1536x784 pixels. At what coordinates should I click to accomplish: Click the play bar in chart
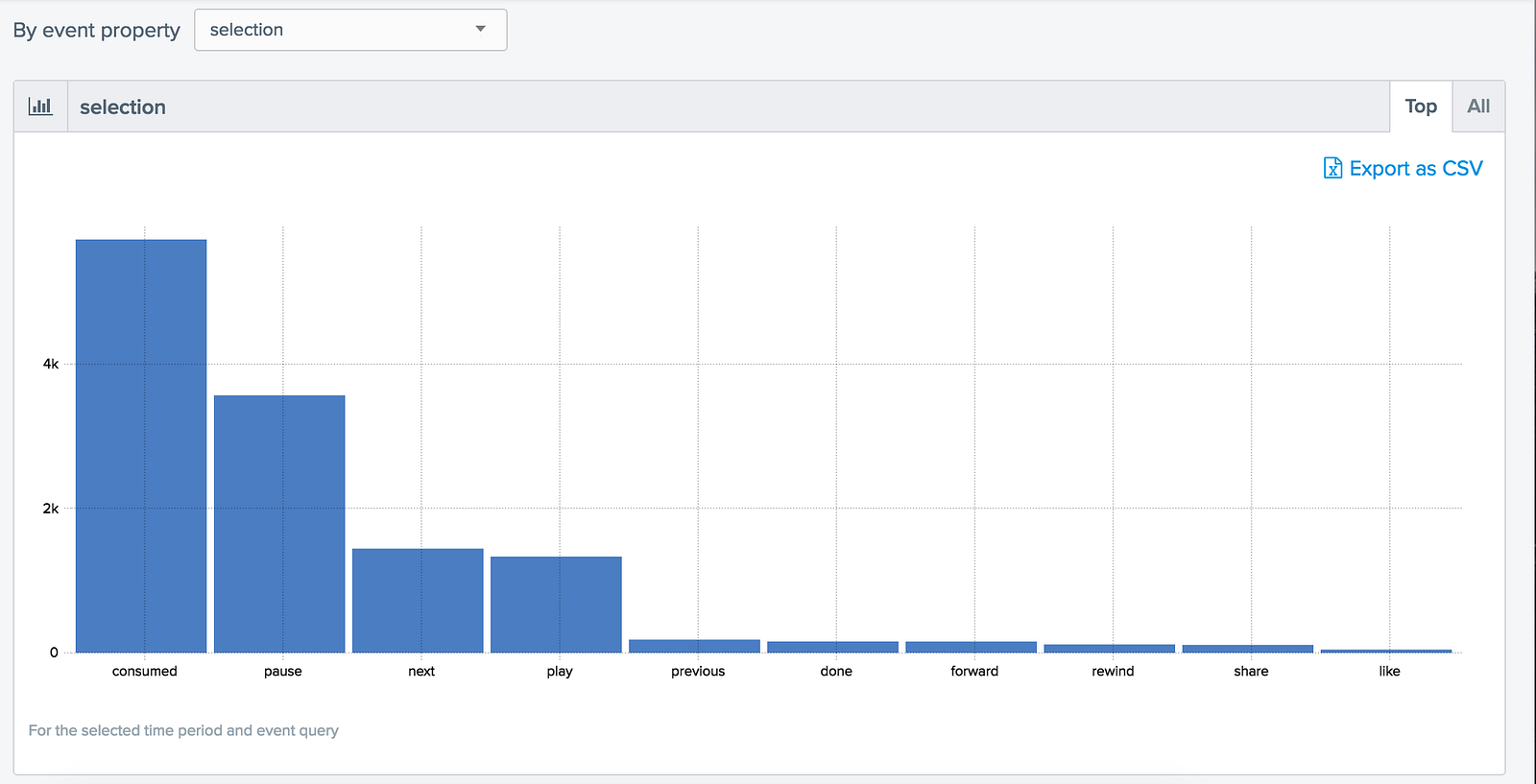(556, 605)
